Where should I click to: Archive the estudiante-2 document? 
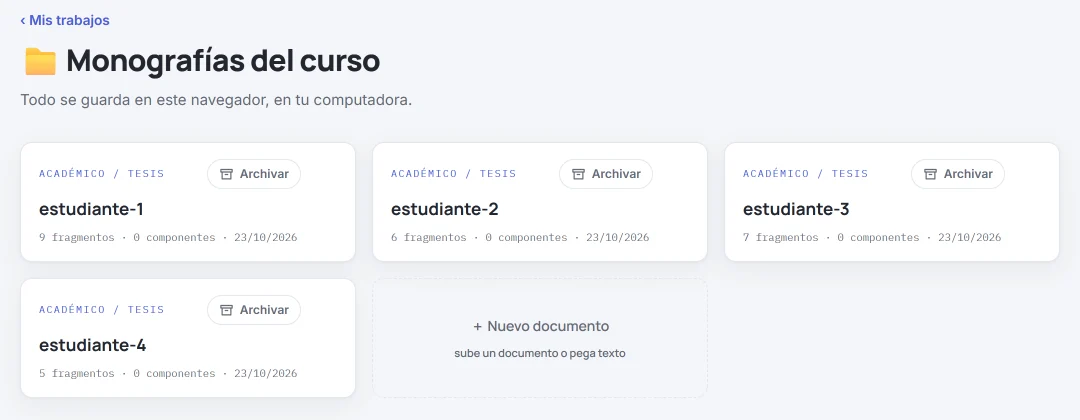[x=605, y=174]
